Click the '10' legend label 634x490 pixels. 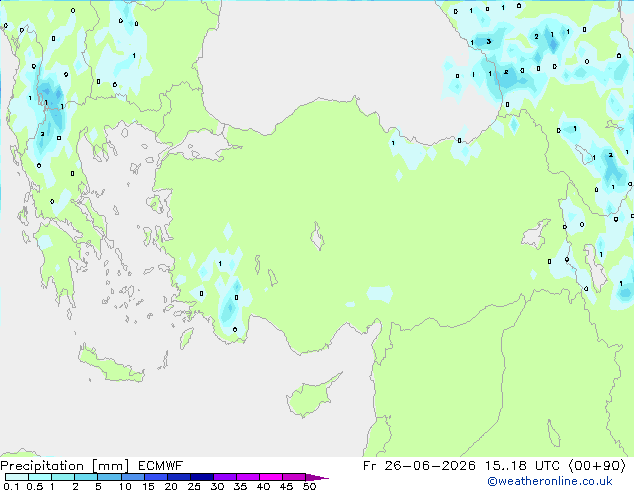[125, 486]
